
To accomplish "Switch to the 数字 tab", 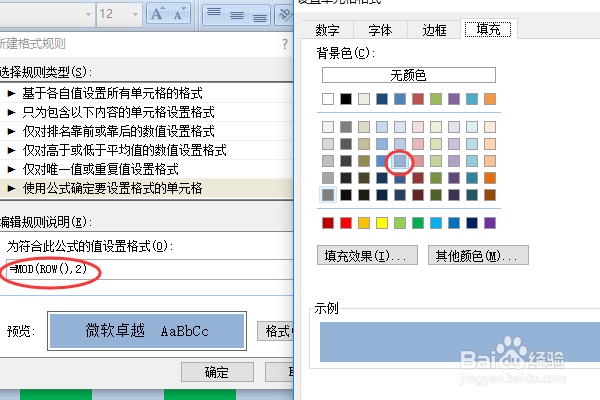I will tap(328, 29).
